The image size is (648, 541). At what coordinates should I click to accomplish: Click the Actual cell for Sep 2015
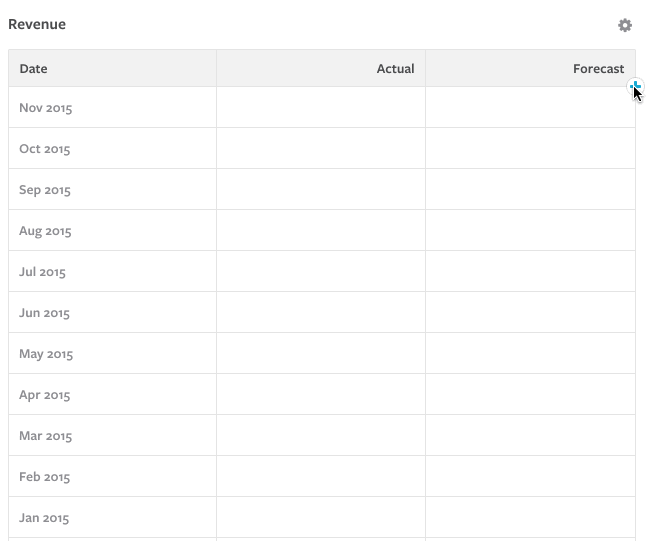click(x=321, y=190)
